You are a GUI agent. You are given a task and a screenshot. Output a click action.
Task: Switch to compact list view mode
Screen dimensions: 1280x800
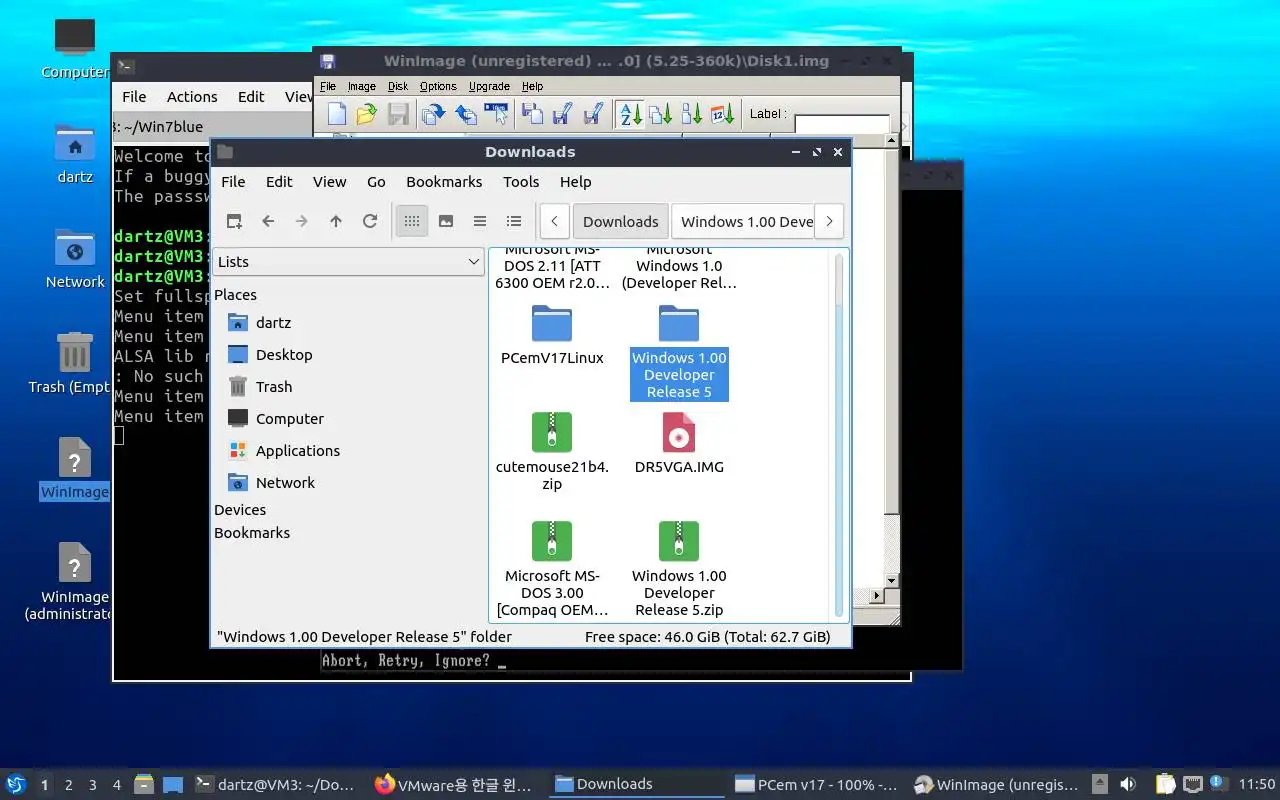click(480, 221)
